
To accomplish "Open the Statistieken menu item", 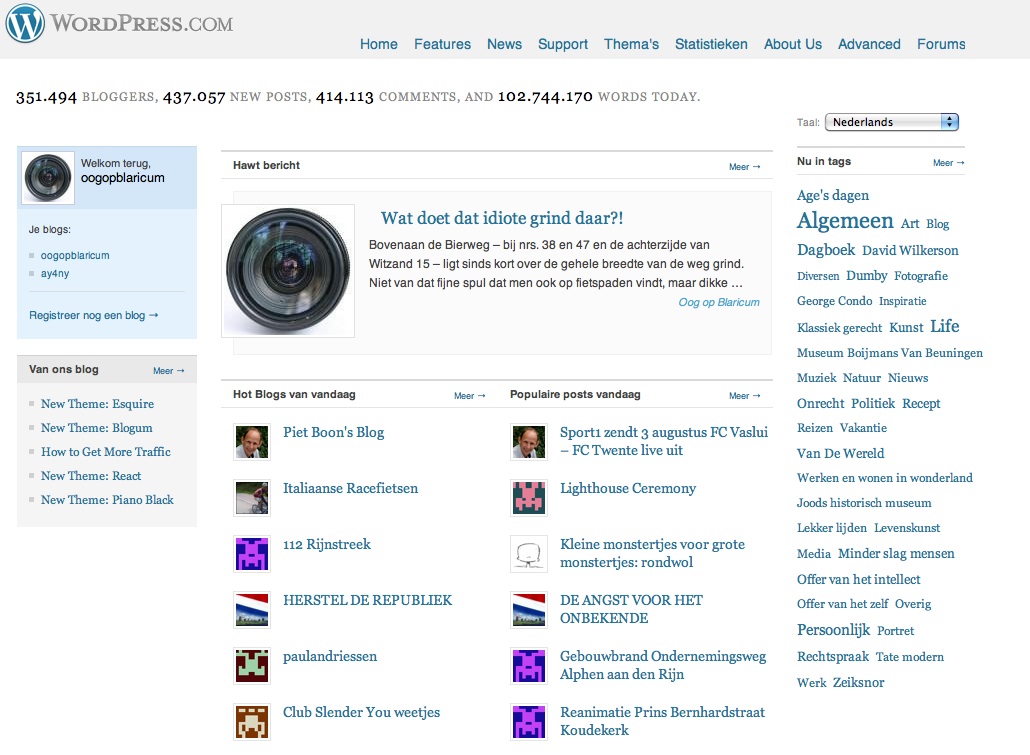I will 711,44.
